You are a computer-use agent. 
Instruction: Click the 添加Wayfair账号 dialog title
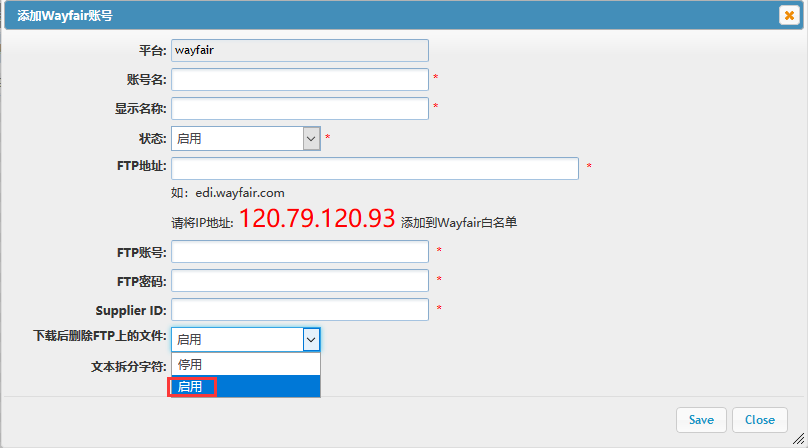tap(66, 15)
